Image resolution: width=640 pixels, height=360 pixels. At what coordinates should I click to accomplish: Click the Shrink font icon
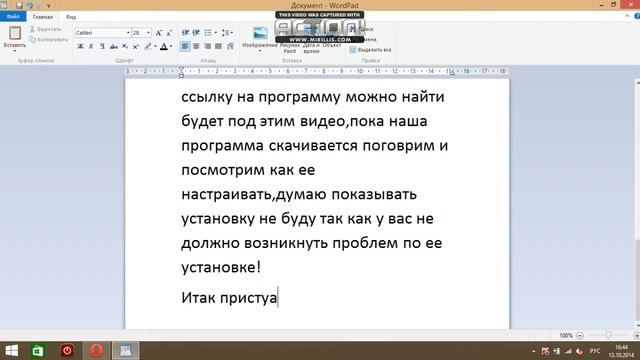pyautogui.click(x=169, y=33)
